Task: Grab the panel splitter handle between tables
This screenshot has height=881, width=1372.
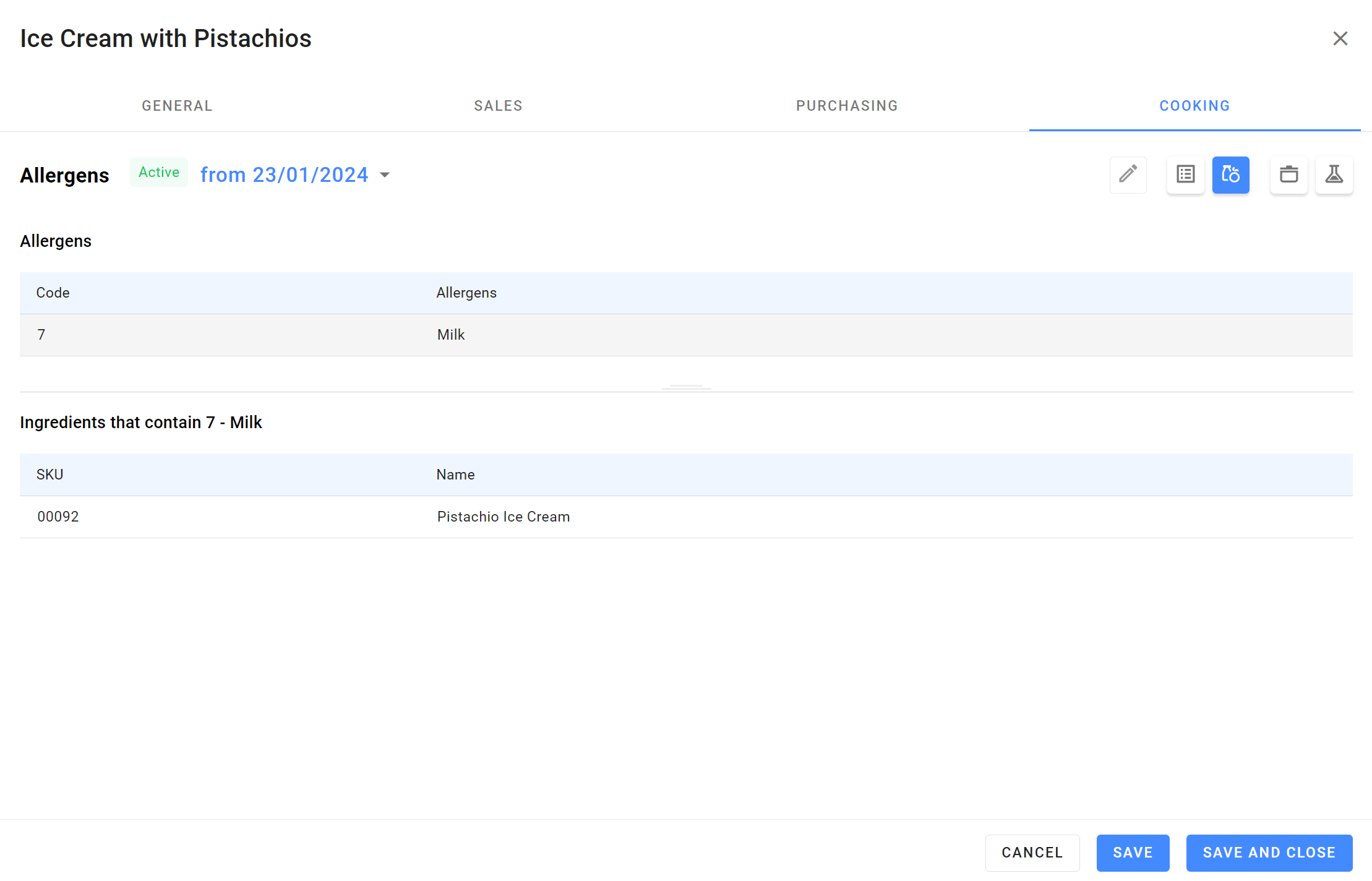Action: (x=686, y=386)
